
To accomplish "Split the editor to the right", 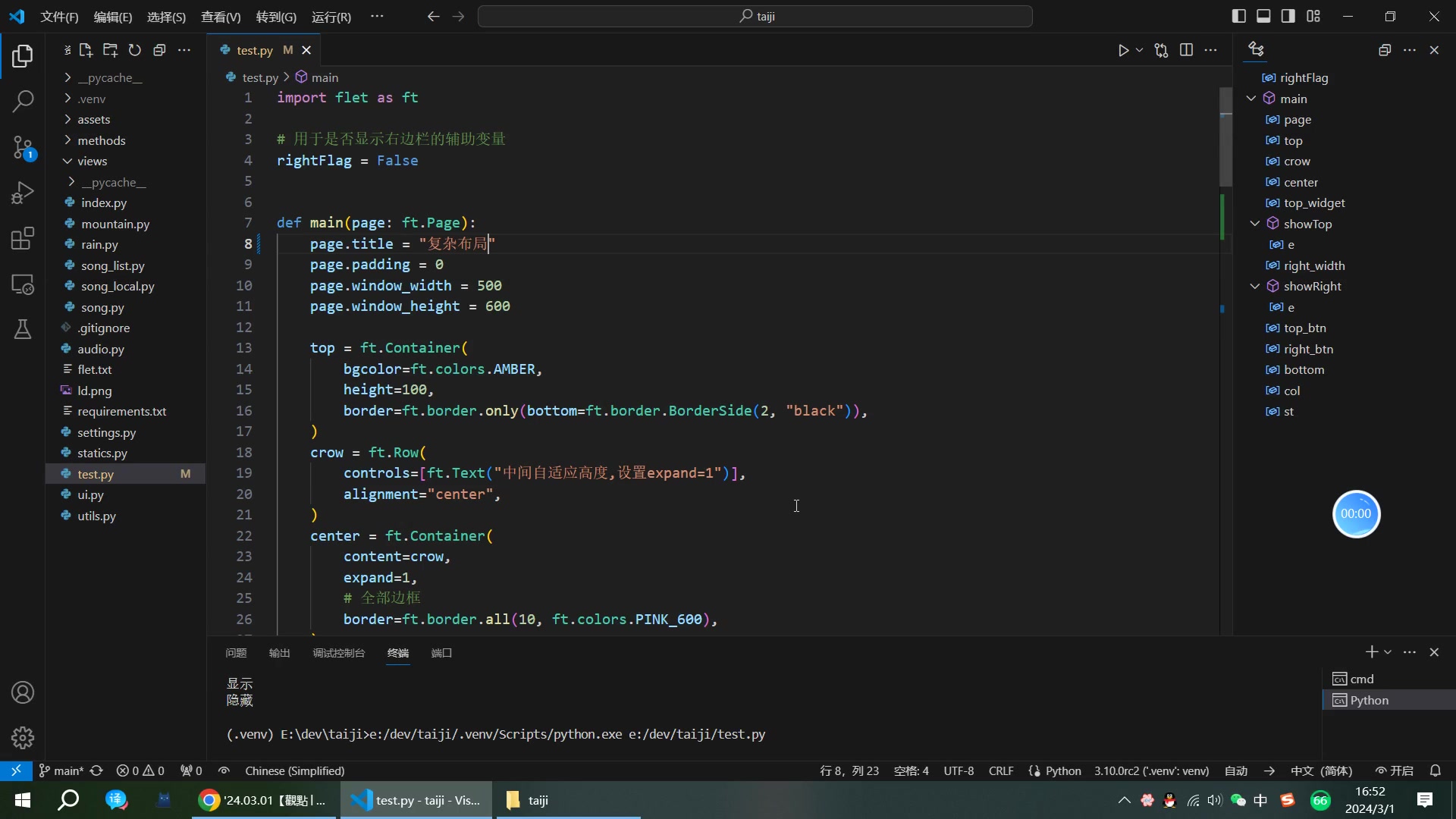I will pyautogui.click(x=1187, y=50).
